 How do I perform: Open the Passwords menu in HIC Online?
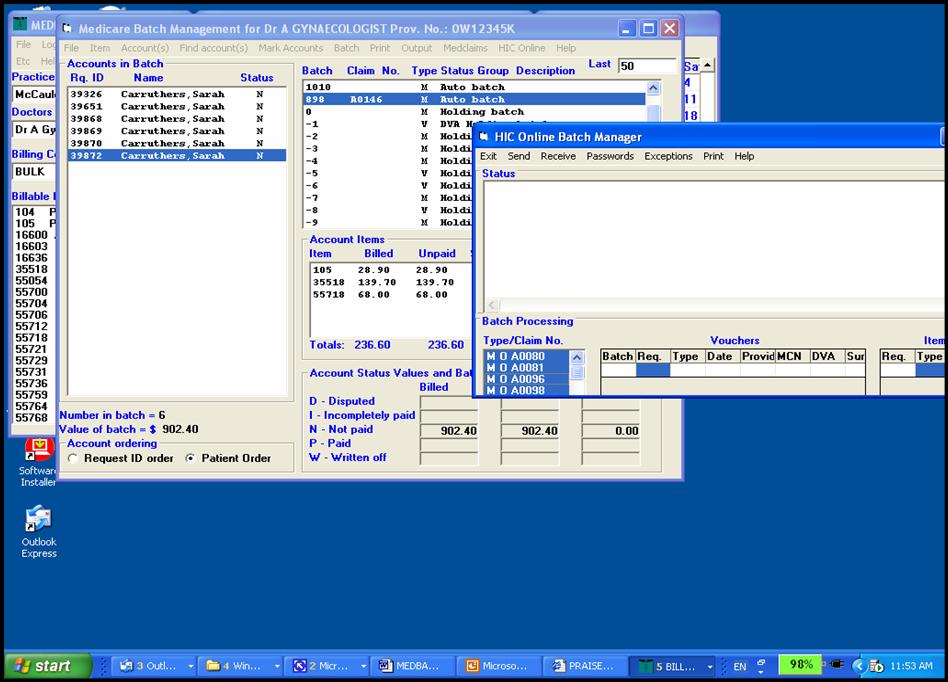click(610, 156)
